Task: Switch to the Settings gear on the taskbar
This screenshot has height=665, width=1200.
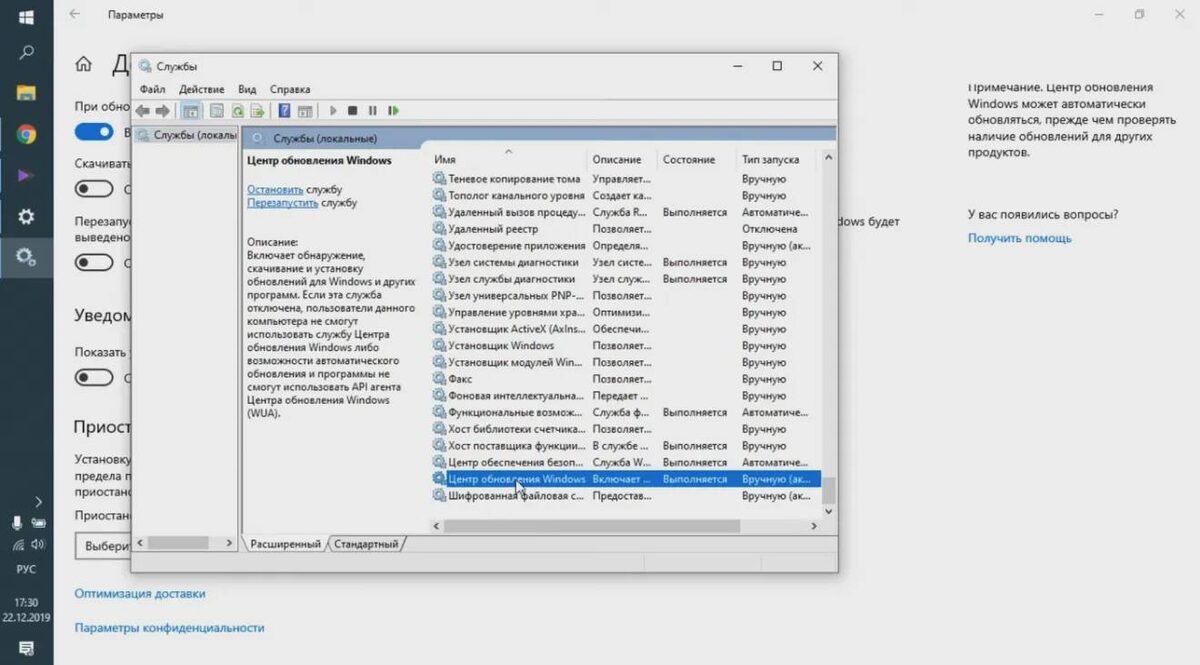Action: point(26,216)
